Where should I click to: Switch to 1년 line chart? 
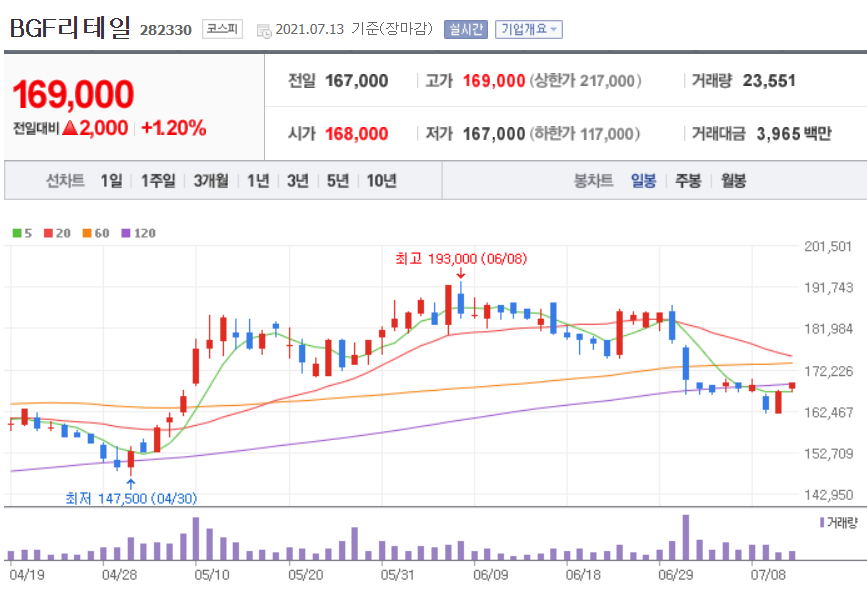tap(258, 180)
